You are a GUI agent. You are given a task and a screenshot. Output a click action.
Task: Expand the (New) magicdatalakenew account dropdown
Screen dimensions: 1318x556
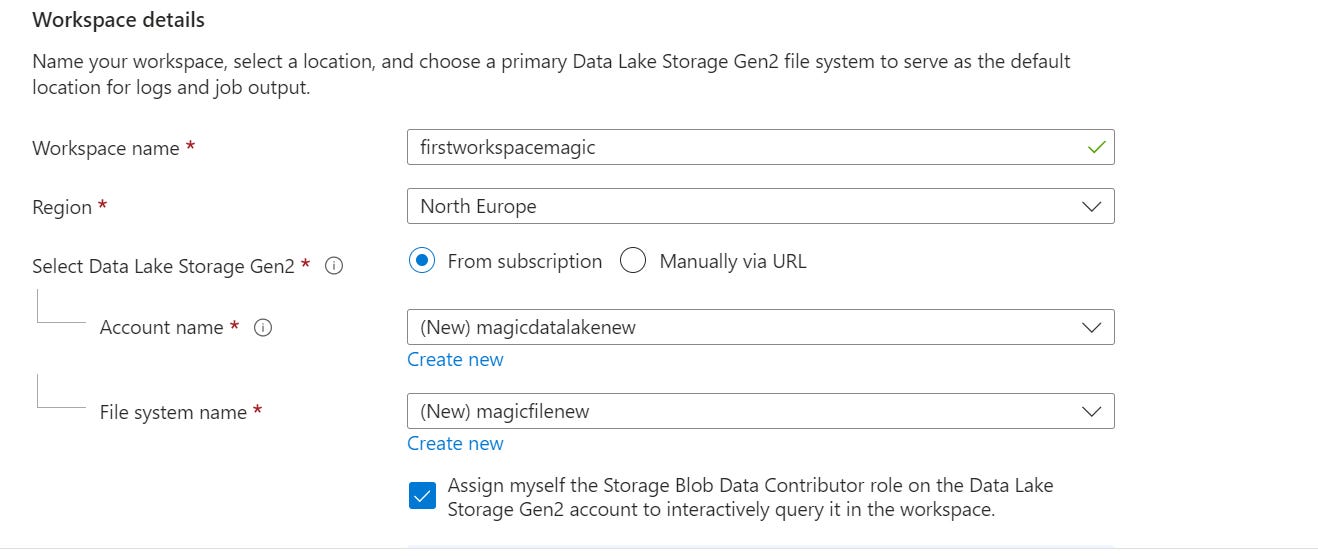tap(760, 327)
